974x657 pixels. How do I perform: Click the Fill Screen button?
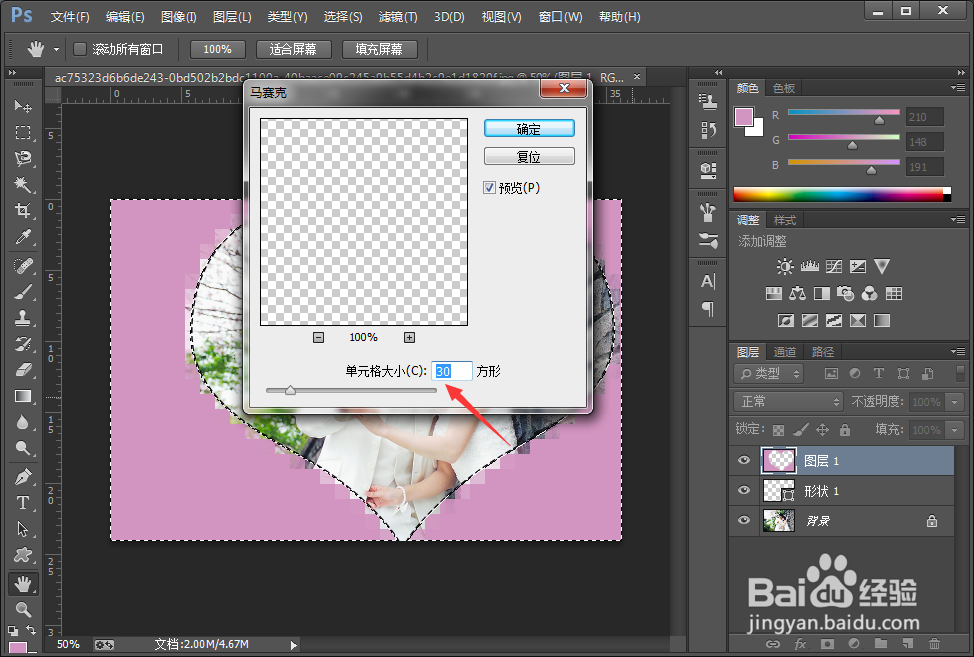tap(379, 49)
